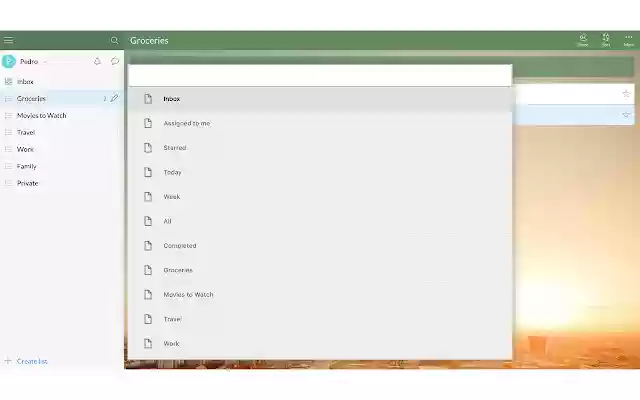Viewport: 640px width, 400px height.
Task: Choose Week in the switcher list
Action: (x=320, y=197)
